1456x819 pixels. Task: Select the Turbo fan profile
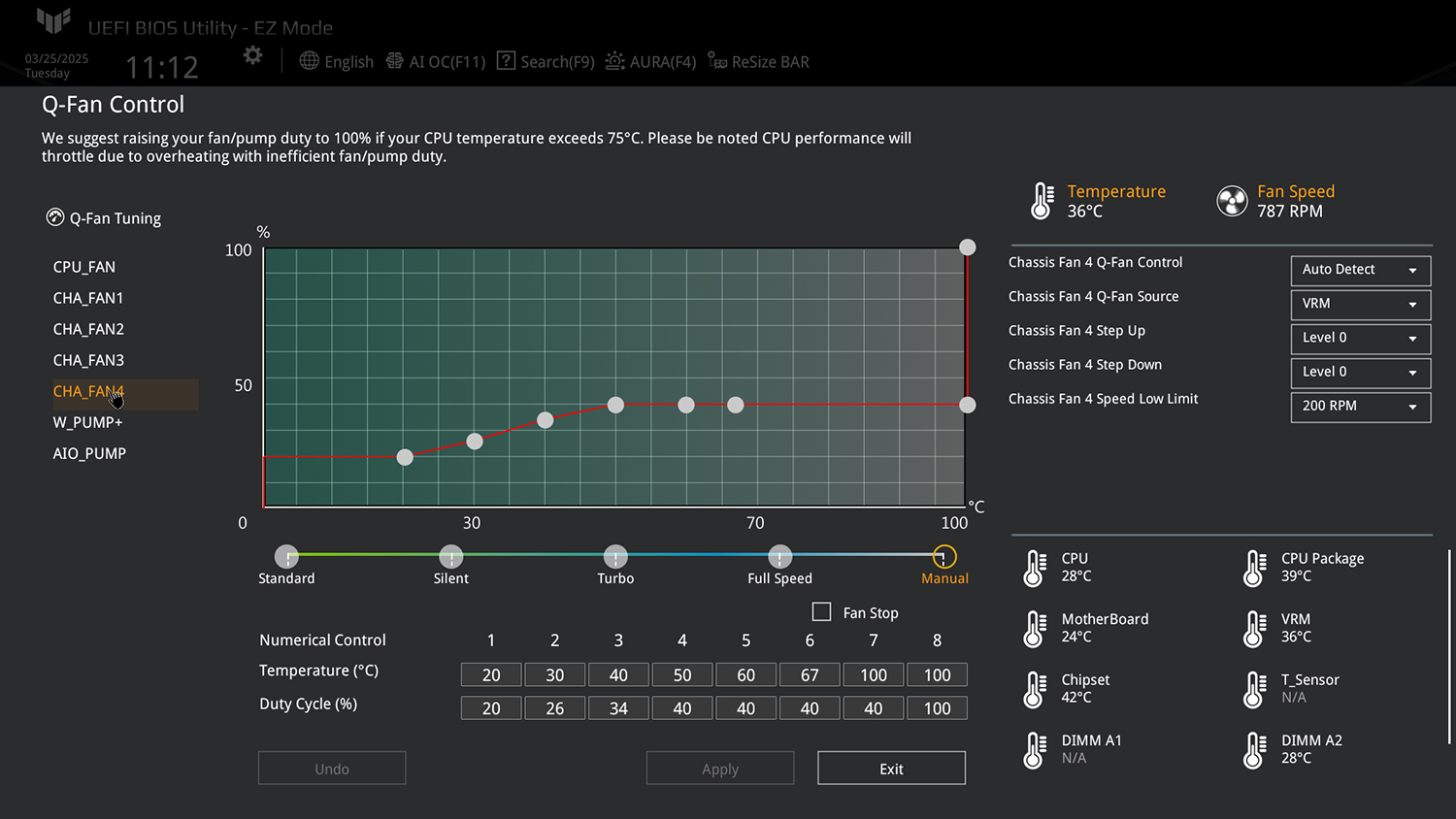click(615, 557)
